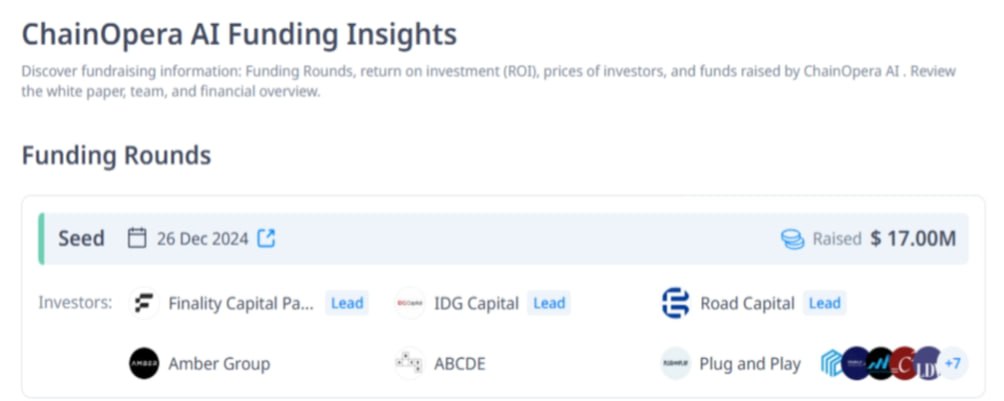Image resolution: width=1004 pixels, height=401 pixels.
Task: Click the Lead badge next to IDG Capital
Action: pos(549,303)
